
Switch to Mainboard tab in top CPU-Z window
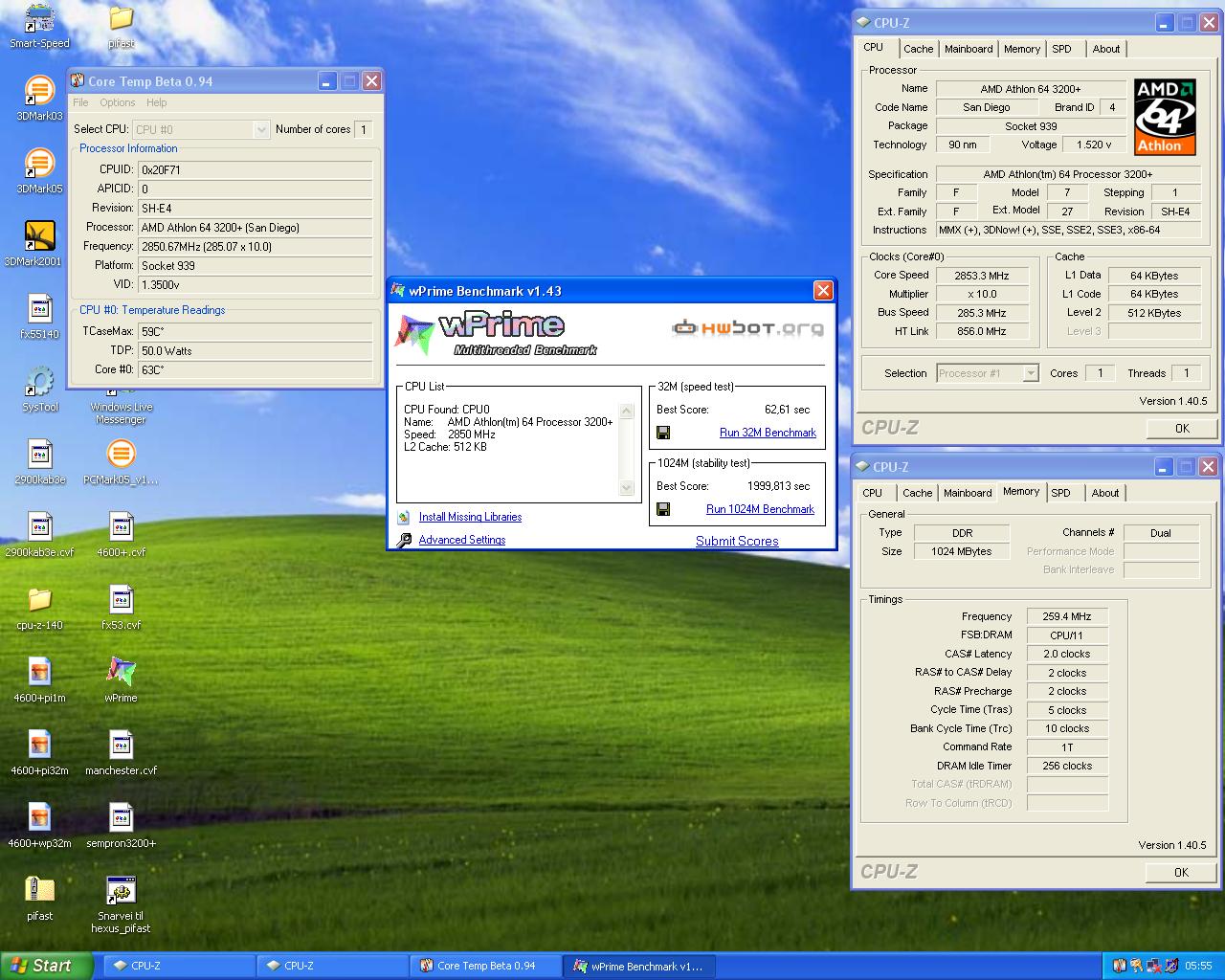tap(969, 49)
